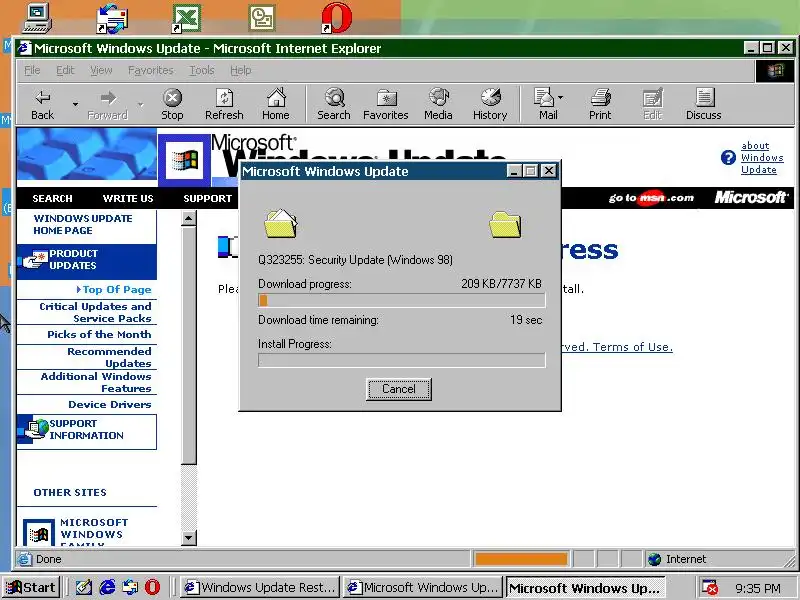Open Back button history dropdown arrow
Screen dimensions: 800x600
[x=75, y=105]
